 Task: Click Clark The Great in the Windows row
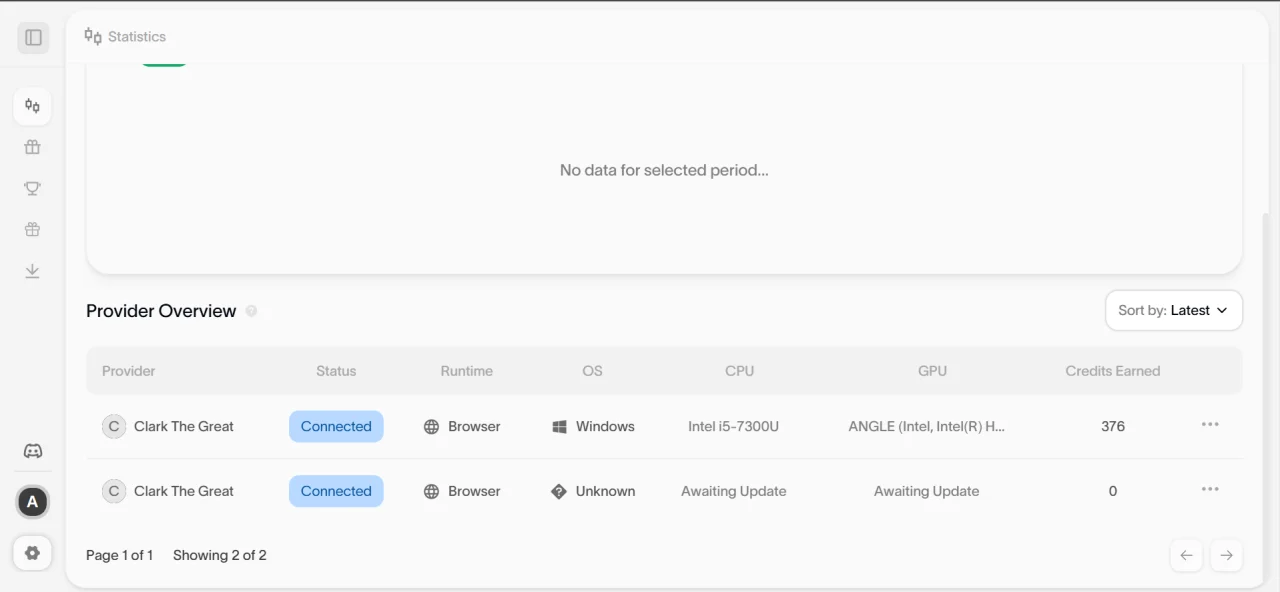tap(184, 426)
